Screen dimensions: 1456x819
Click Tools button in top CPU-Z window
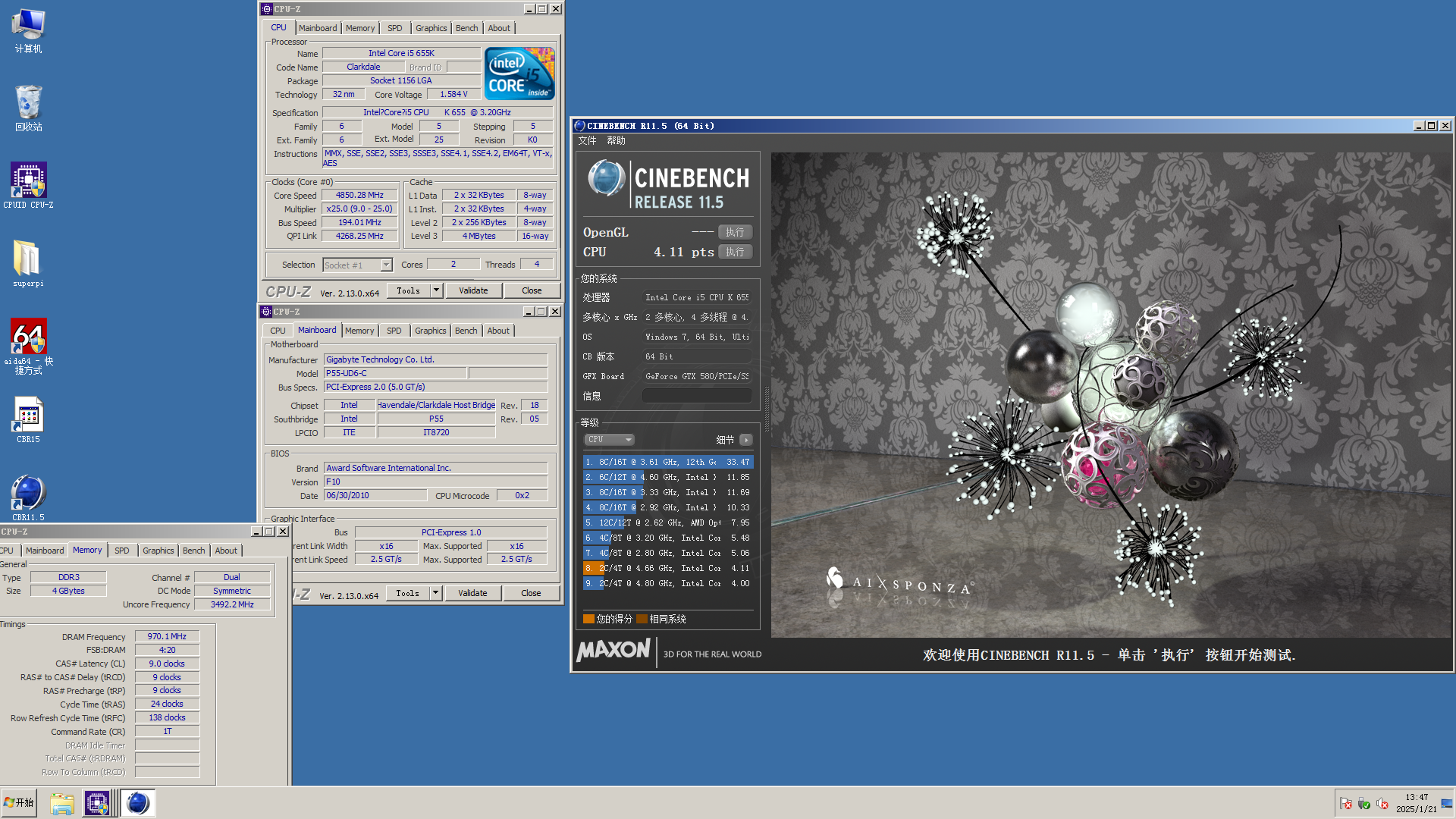coord(408,290)
